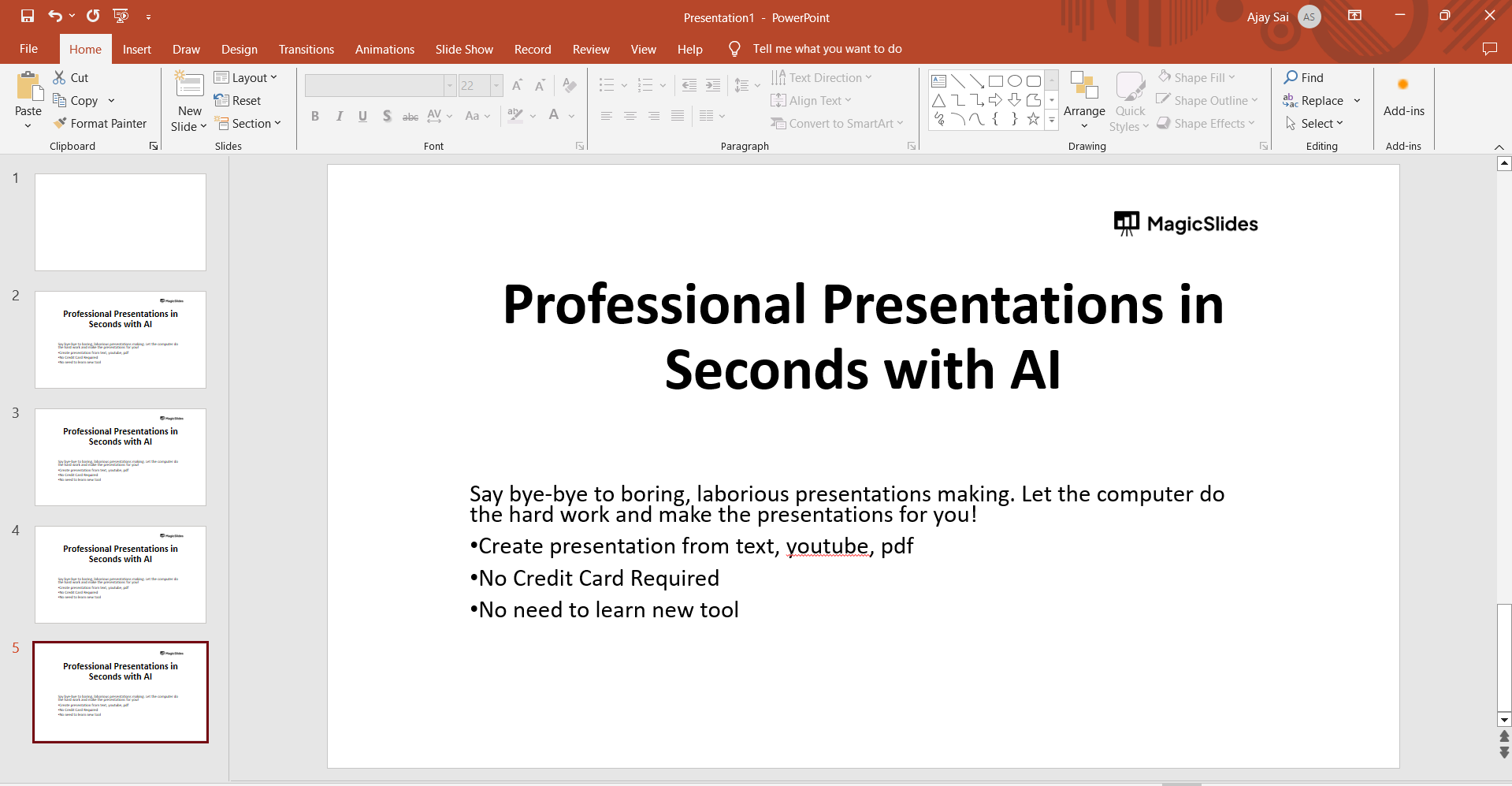Toggle Italic formatting
This screenshot has height=786, width=1512.
pyautogui.click(x=339, y=117)
